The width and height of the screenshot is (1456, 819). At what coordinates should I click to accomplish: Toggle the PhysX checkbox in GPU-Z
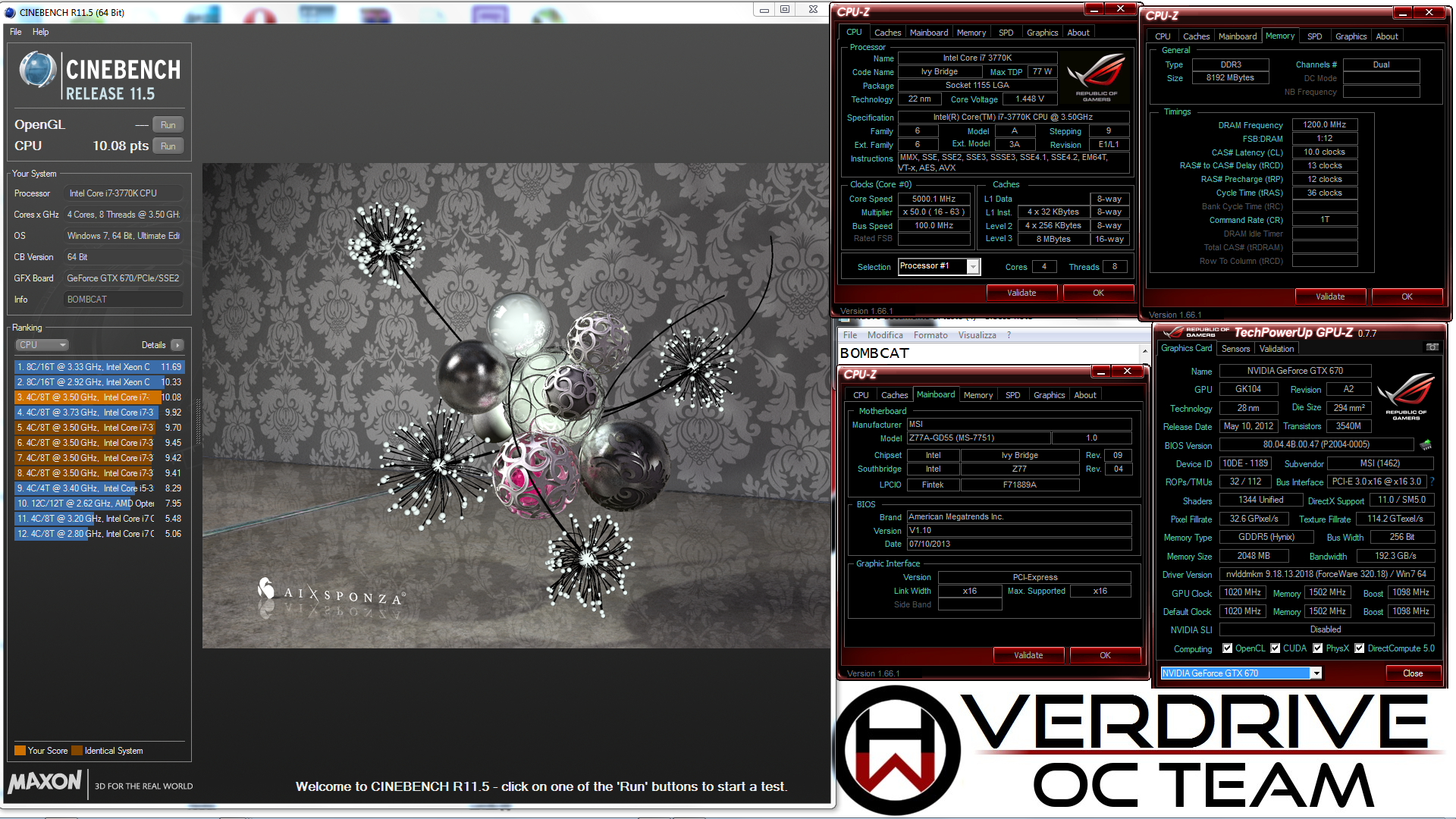1318,648
